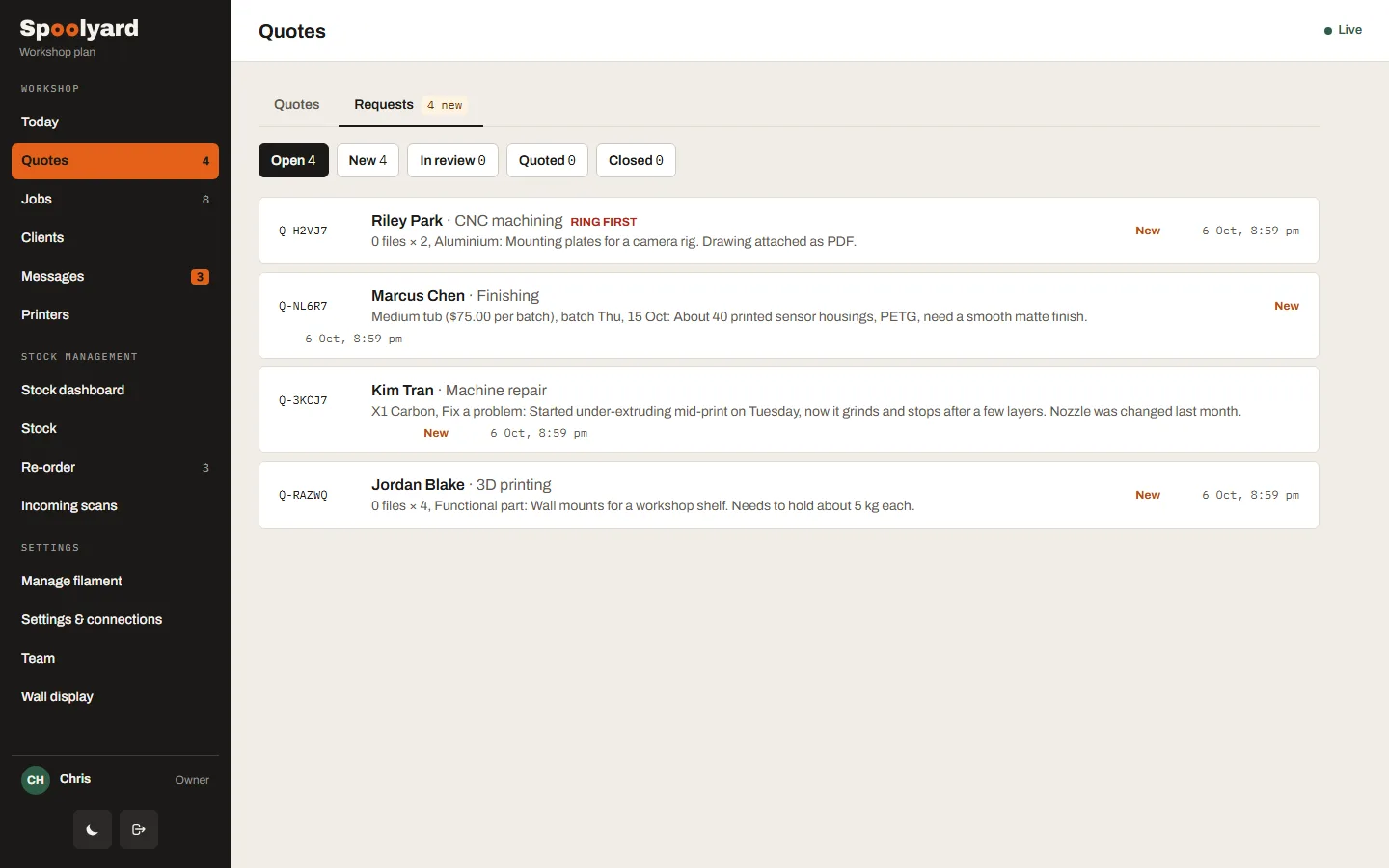Click request ID Q-NL6R7
Viewport: 1389px width, 868px height.
click(303, 306)
